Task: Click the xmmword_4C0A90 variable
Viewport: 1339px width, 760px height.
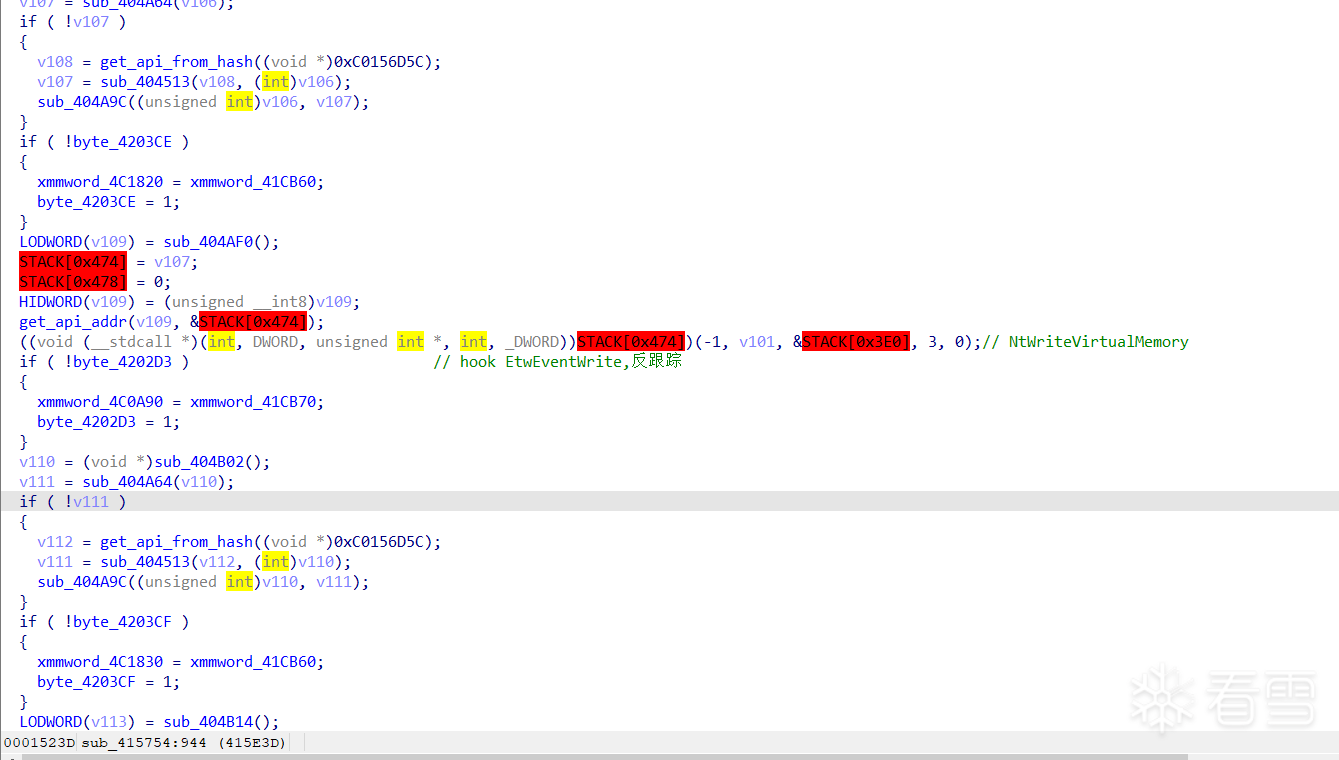Action: point(100,401)
